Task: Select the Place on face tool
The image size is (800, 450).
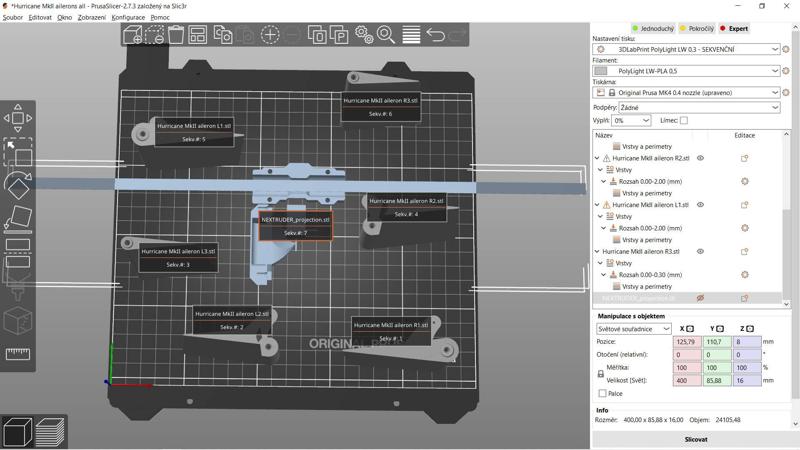Action: pyautogui.click(x=18, y=218)
